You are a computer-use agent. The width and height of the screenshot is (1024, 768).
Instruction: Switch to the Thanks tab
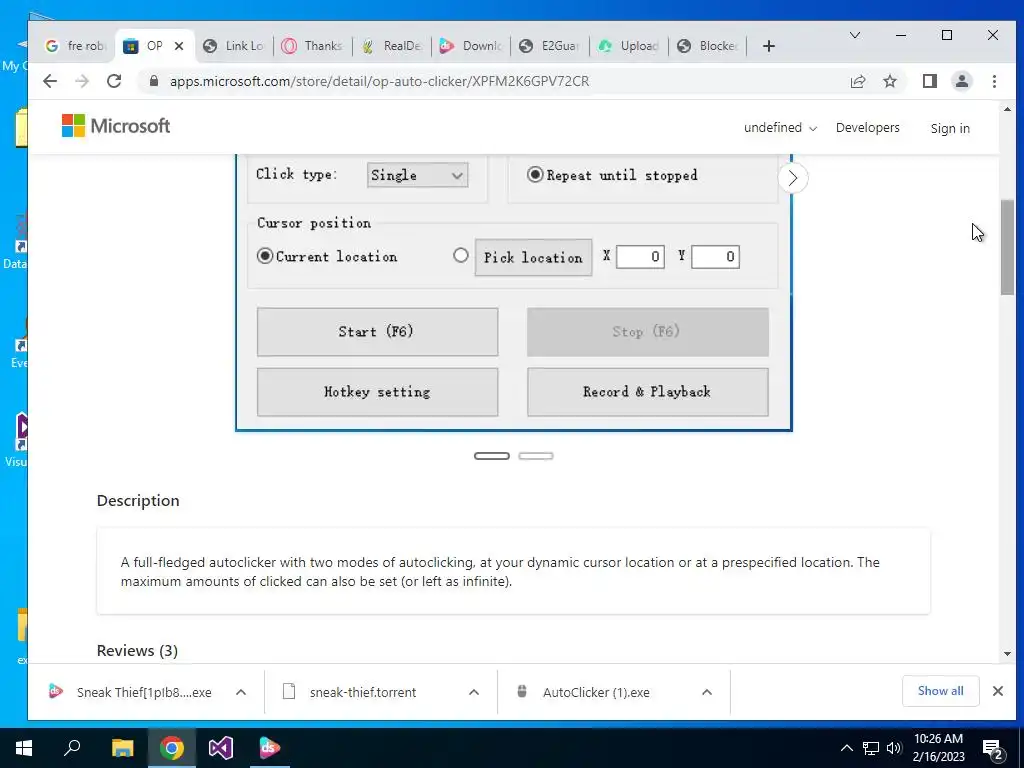pos(313,46)
